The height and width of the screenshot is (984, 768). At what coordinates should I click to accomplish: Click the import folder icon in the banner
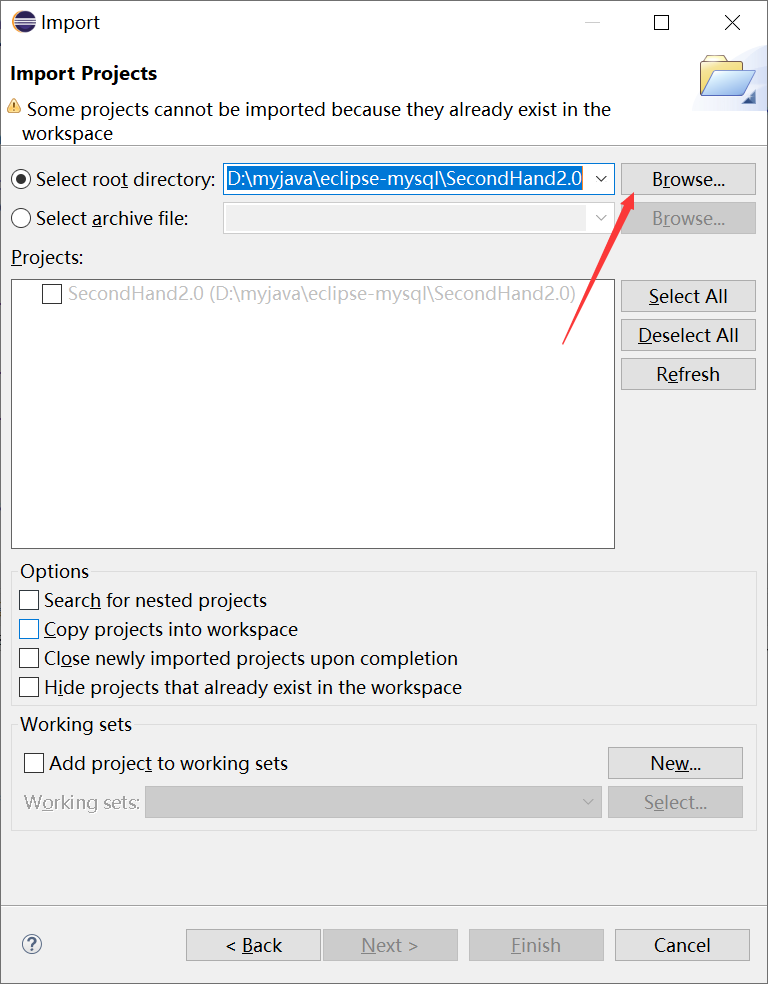point(728,78)
